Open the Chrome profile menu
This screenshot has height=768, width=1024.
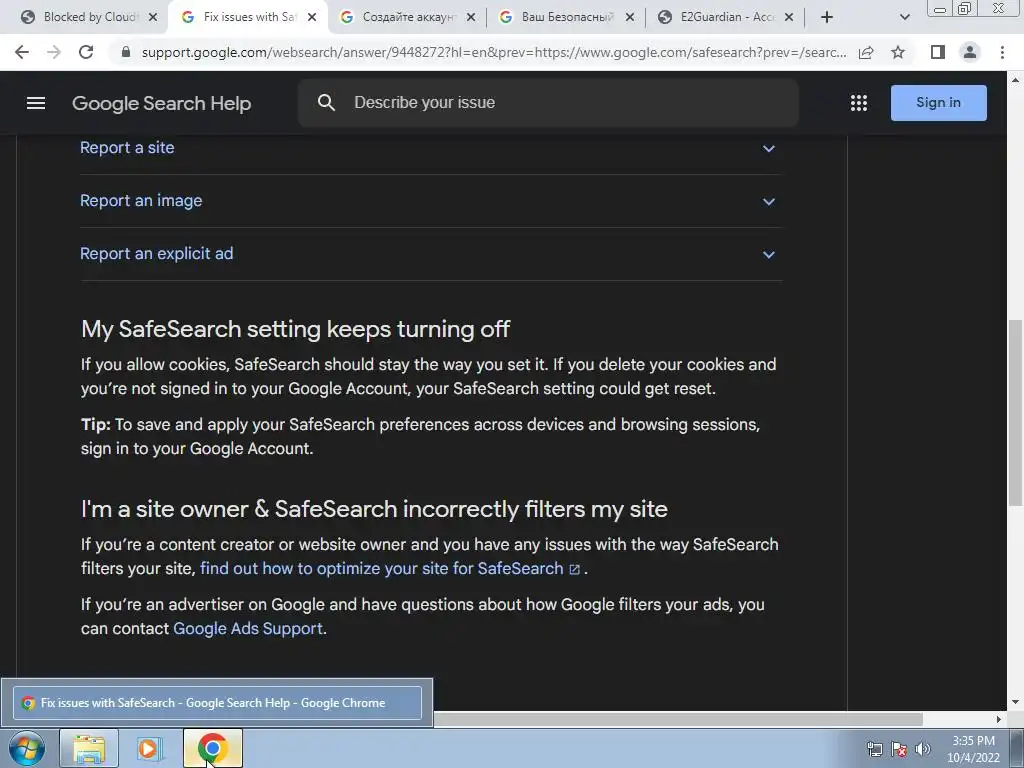tap(970, 52)
